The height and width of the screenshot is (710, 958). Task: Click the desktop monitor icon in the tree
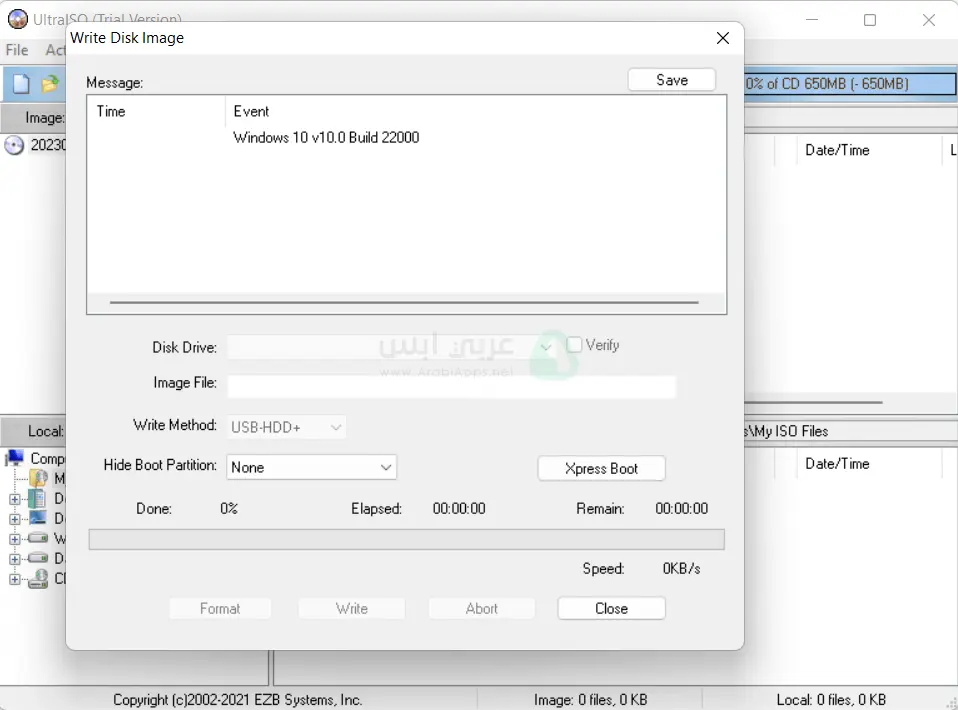[36, 517]
